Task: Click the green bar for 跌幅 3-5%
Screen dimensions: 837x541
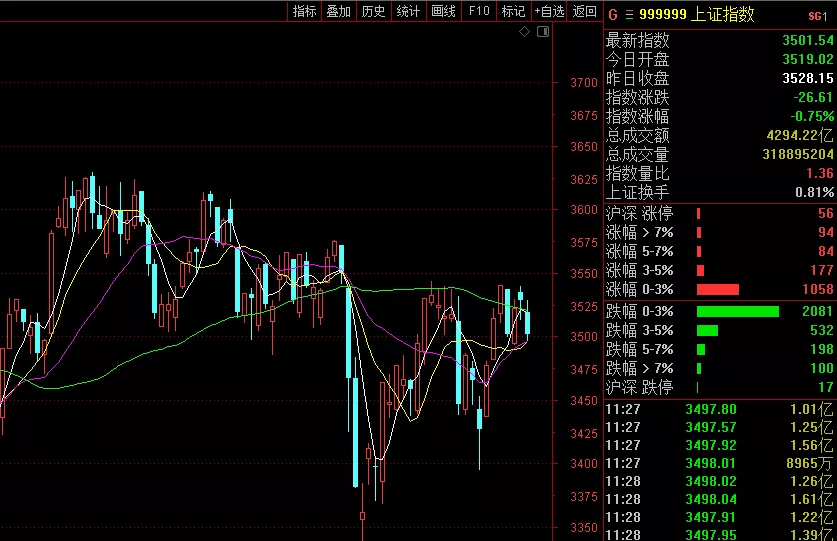Action: pos(707,331)
